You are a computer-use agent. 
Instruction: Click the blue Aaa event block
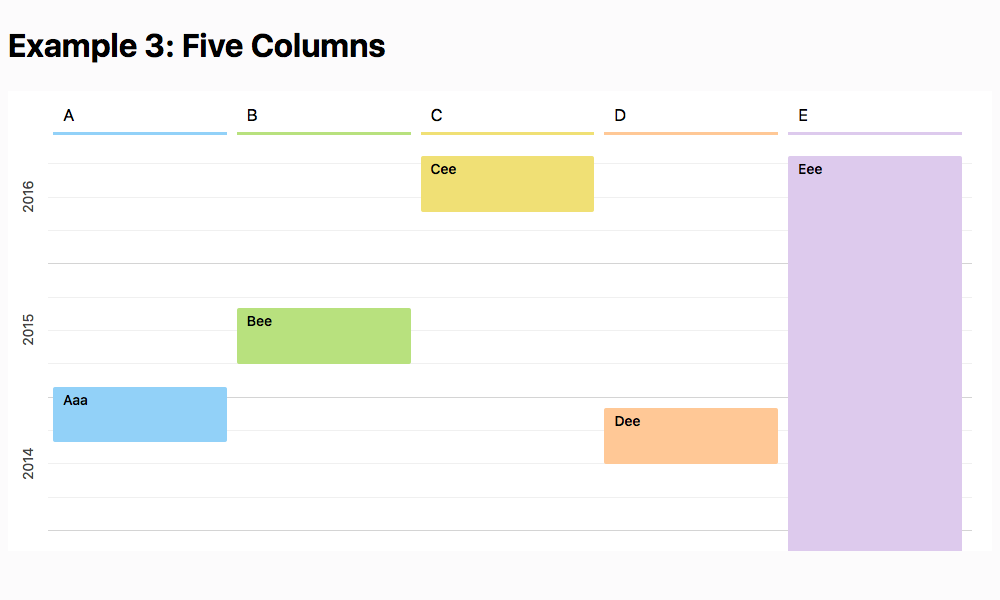point(140,414)
